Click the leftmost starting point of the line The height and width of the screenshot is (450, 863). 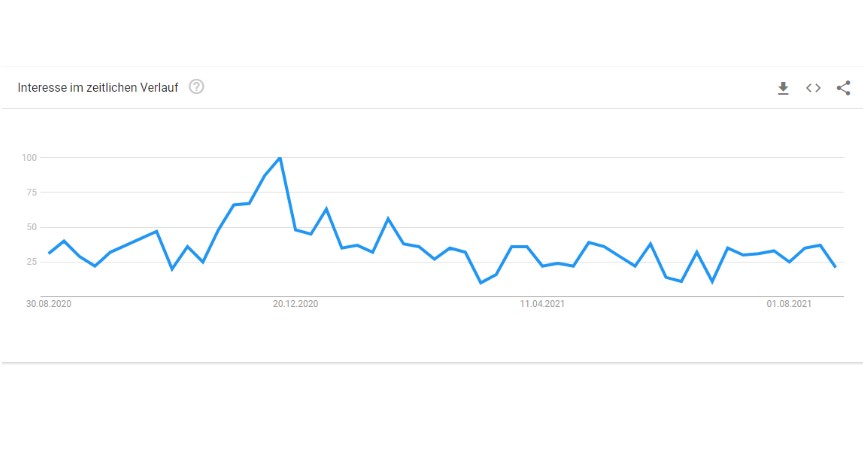pos(49,252)
